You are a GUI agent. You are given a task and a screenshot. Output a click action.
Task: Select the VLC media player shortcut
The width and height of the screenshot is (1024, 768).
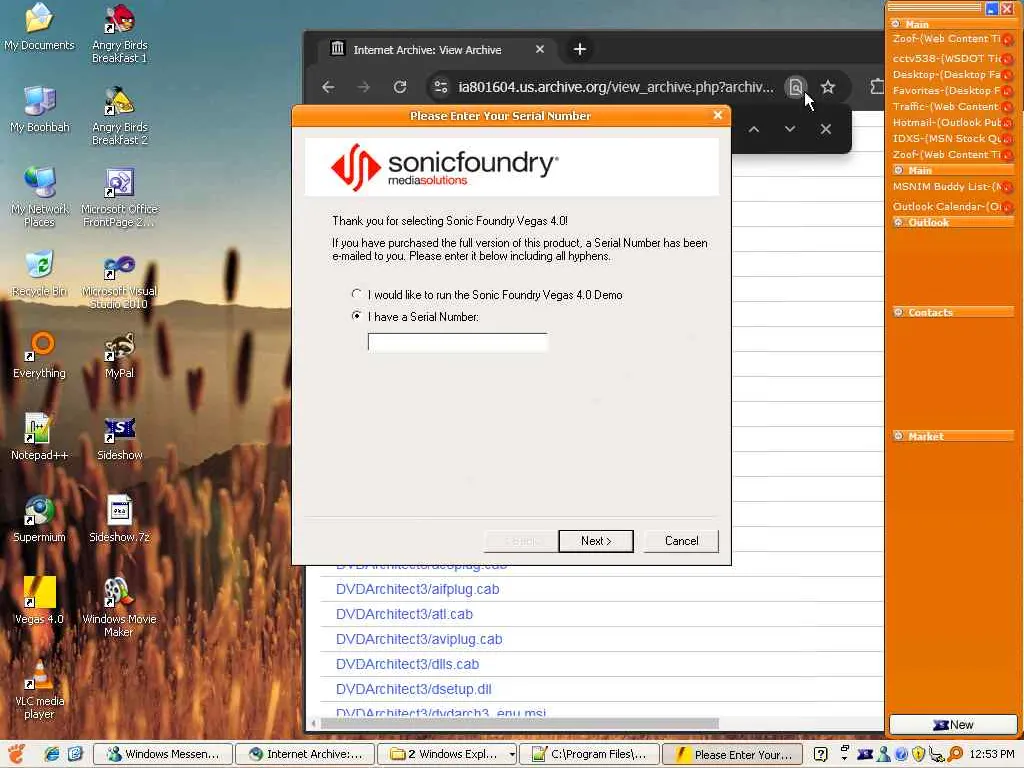[x=39, y=690]
